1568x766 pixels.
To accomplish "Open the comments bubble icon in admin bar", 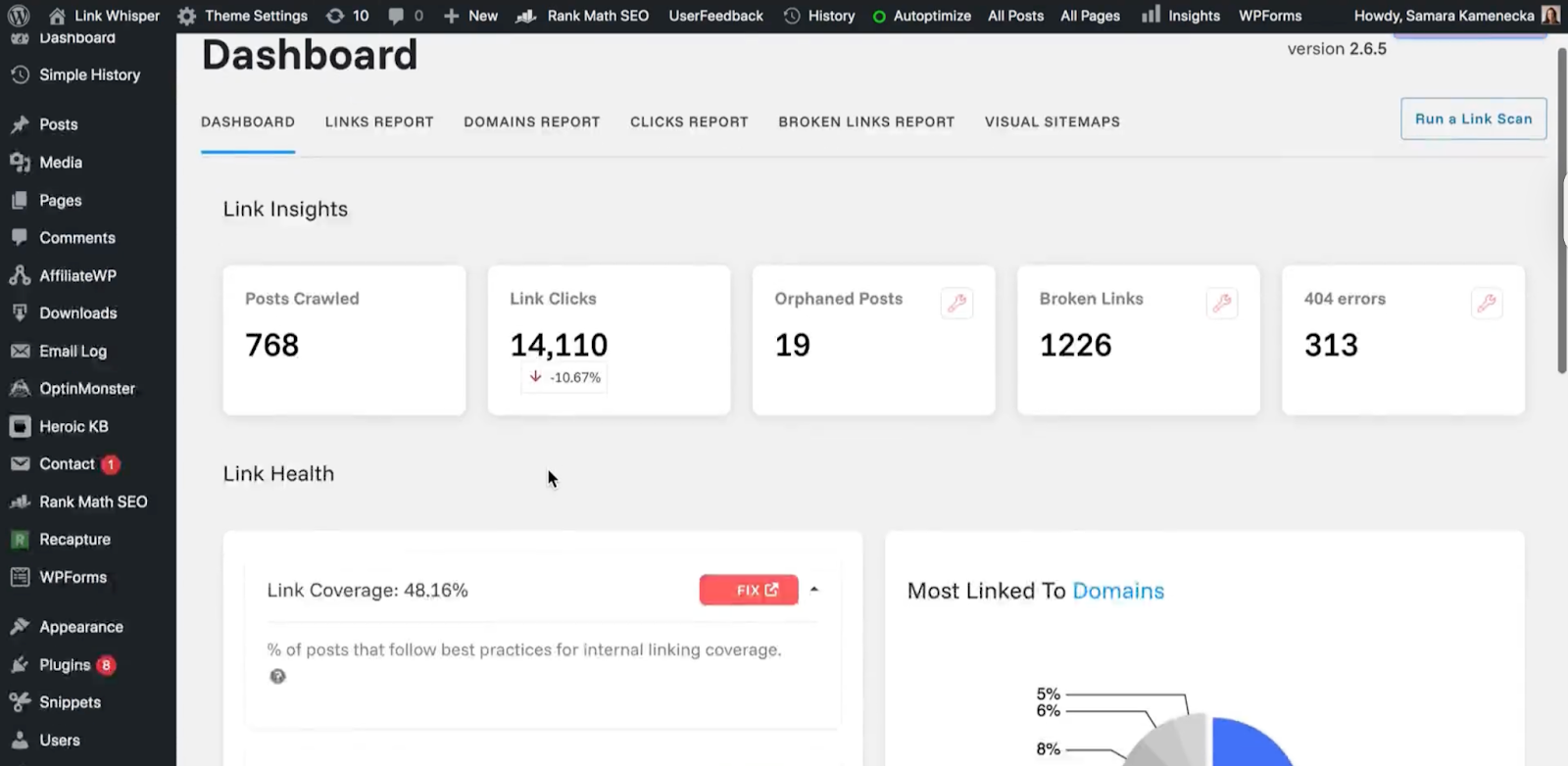I will [396, 16].
